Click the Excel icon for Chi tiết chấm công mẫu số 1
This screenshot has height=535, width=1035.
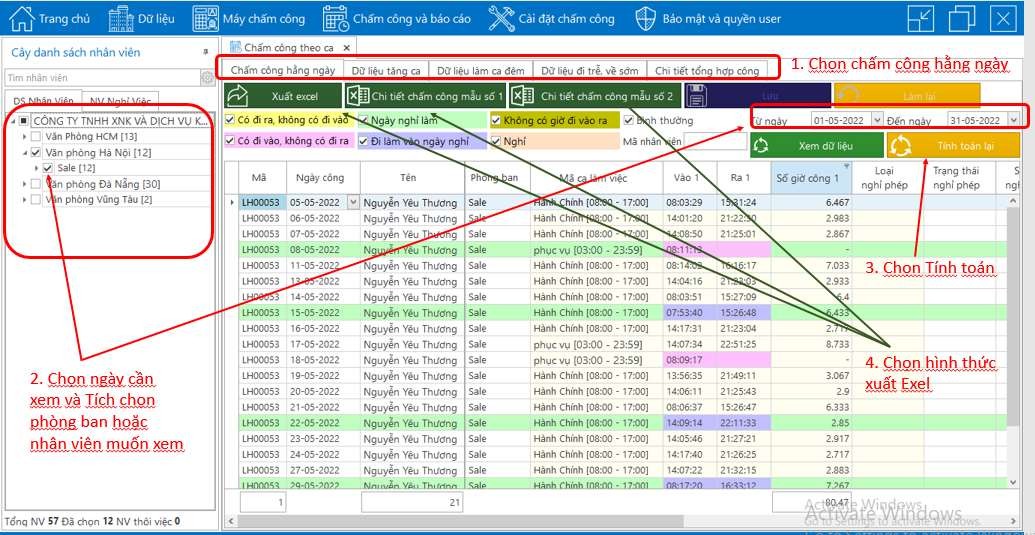pos(357,96)
